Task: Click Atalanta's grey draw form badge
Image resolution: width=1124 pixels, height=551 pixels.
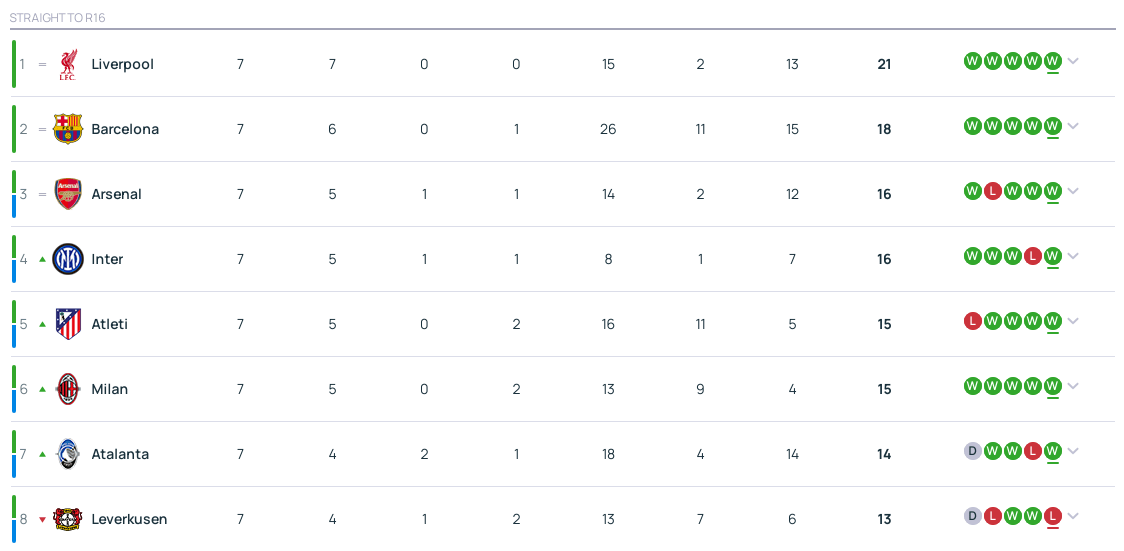Action: point(972,451)
